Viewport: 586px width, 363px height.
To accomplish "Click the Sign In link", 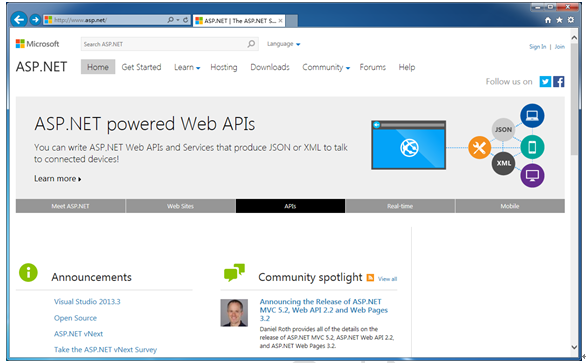I will click(537, 47).
